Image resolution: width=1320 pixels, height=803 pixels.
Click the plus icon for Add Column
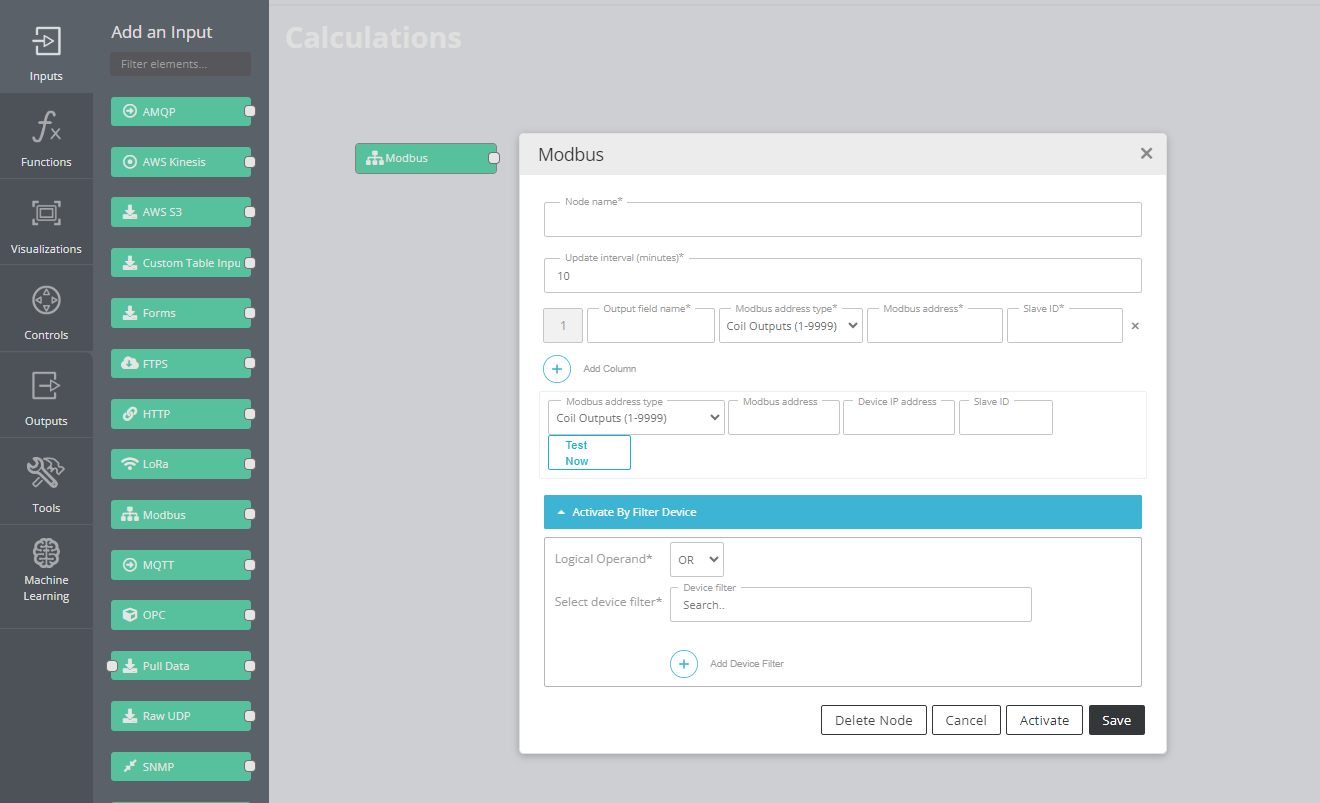pyautogui.click(x=557, y=369)
